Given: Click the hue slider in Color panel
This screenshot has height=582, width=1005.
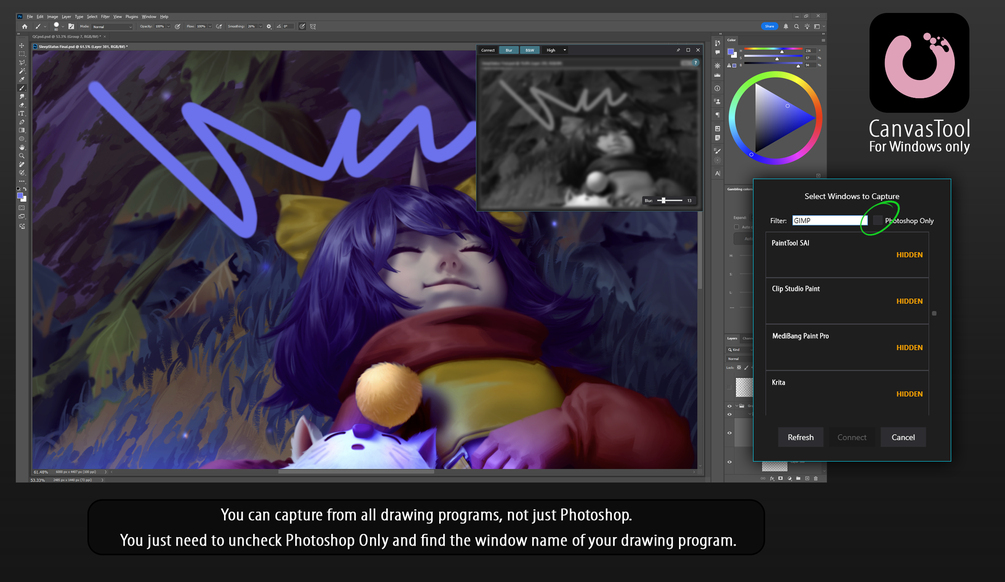Looking at the screenshot, I should pyautogui.click(x=773, y=49).
